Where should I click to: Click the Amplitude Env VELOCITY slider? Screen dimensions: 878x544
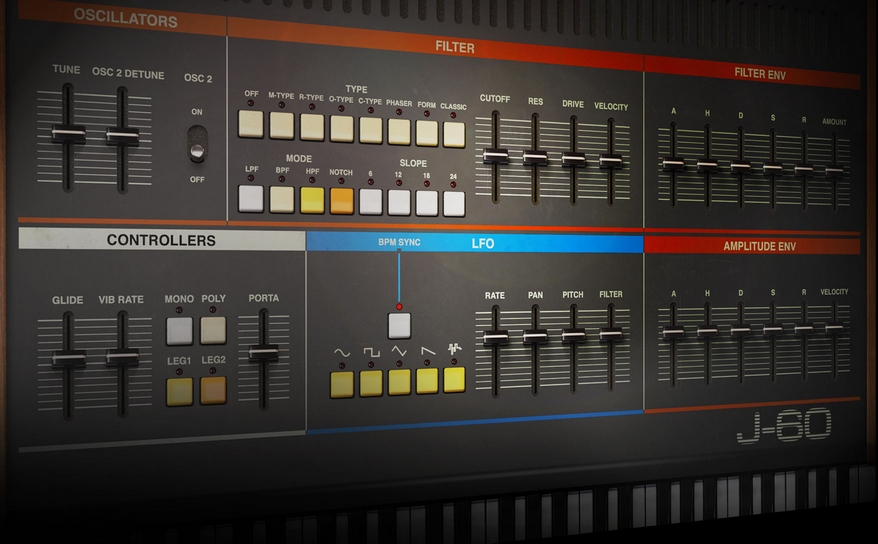click(x=834, y=327)
